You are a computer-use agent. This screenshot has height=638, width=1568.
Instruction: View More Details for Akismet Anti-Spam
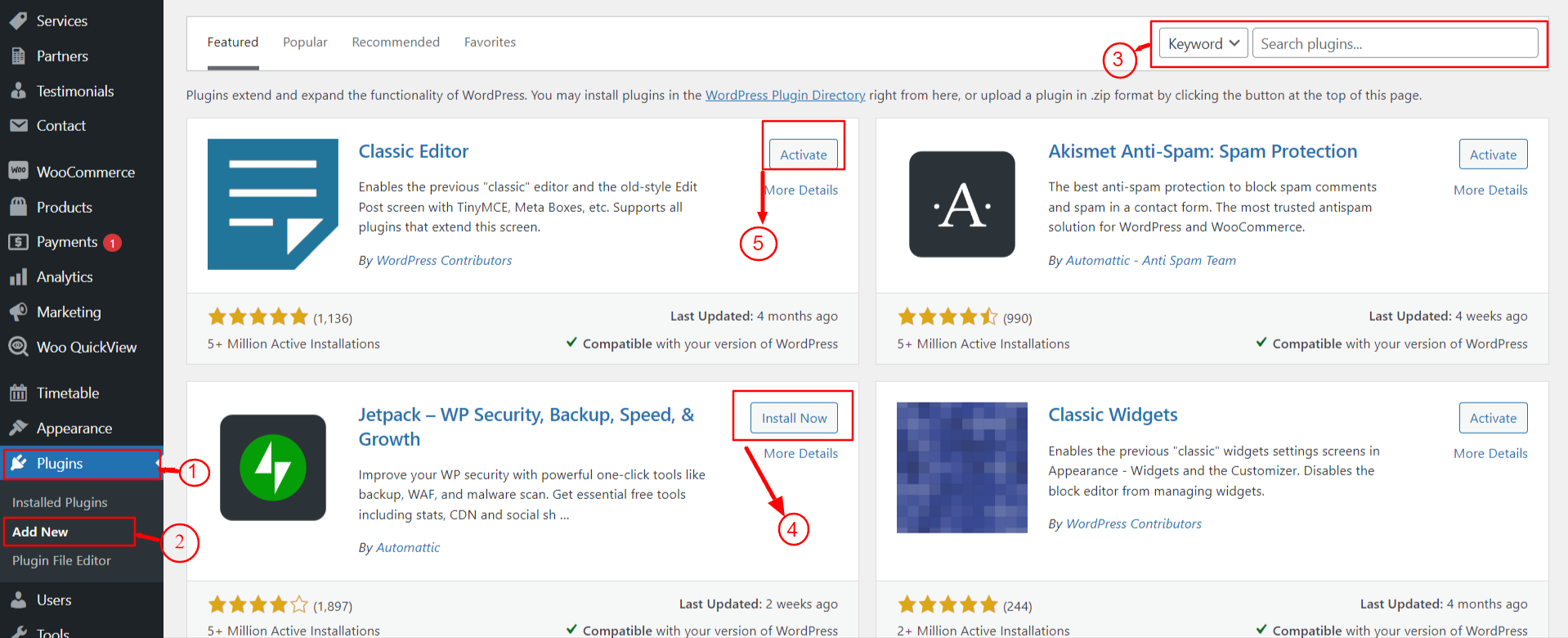tap(1490, 190)
